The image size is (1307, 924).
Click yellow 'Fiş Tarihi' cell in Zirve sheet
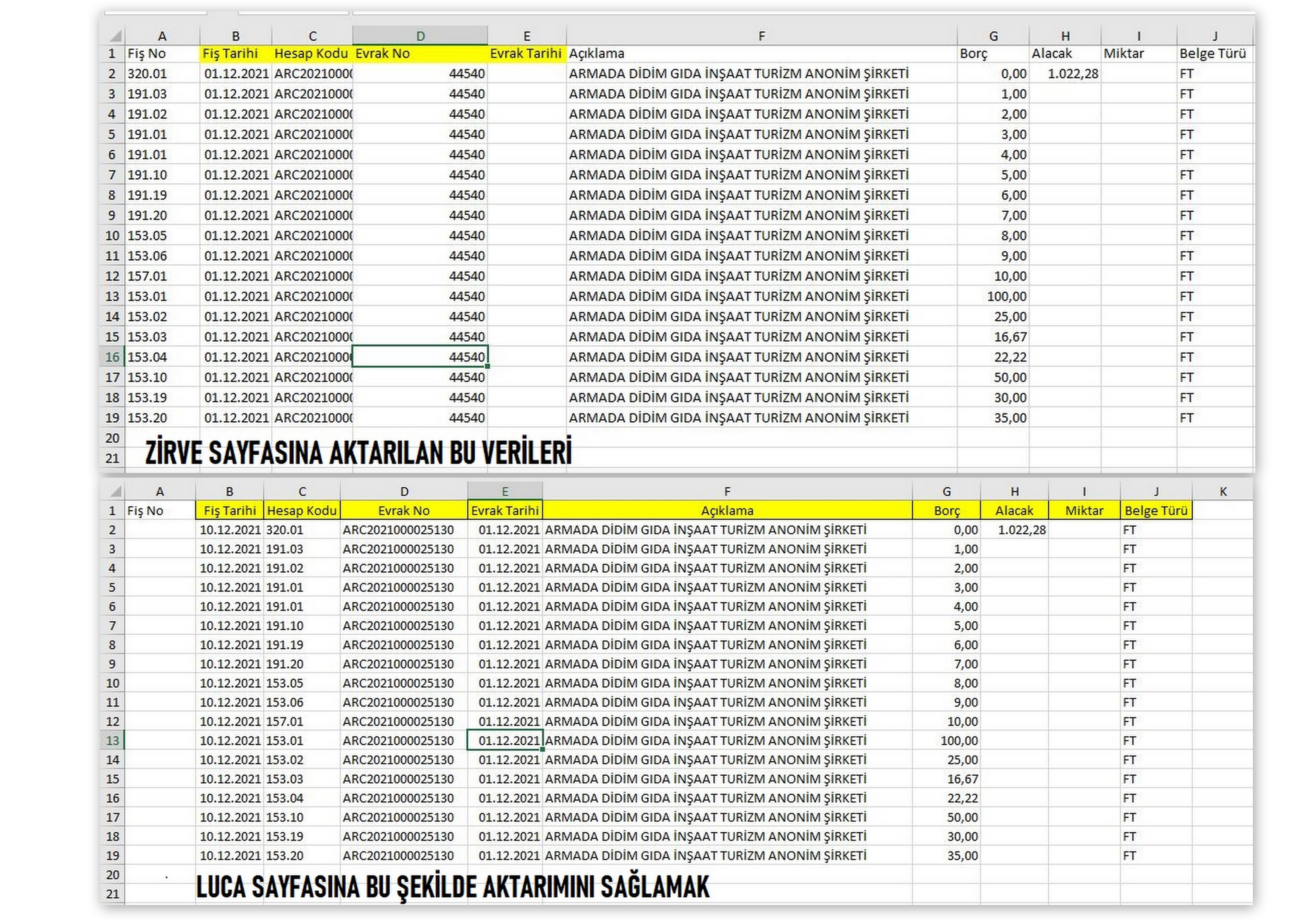pos(236,54)
